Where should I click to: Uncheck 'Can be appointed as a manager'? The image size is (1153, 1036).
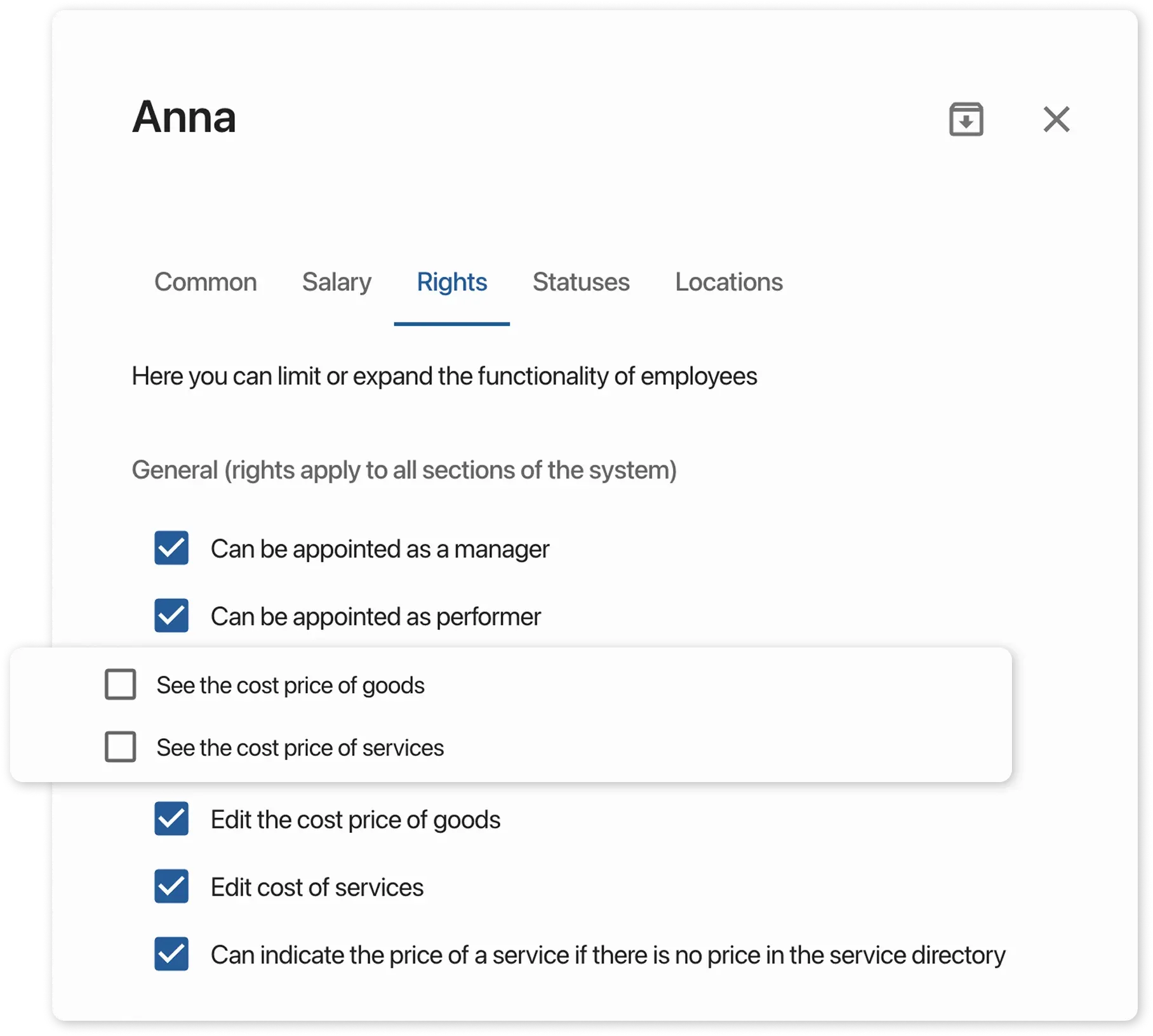tap(171, 549)
